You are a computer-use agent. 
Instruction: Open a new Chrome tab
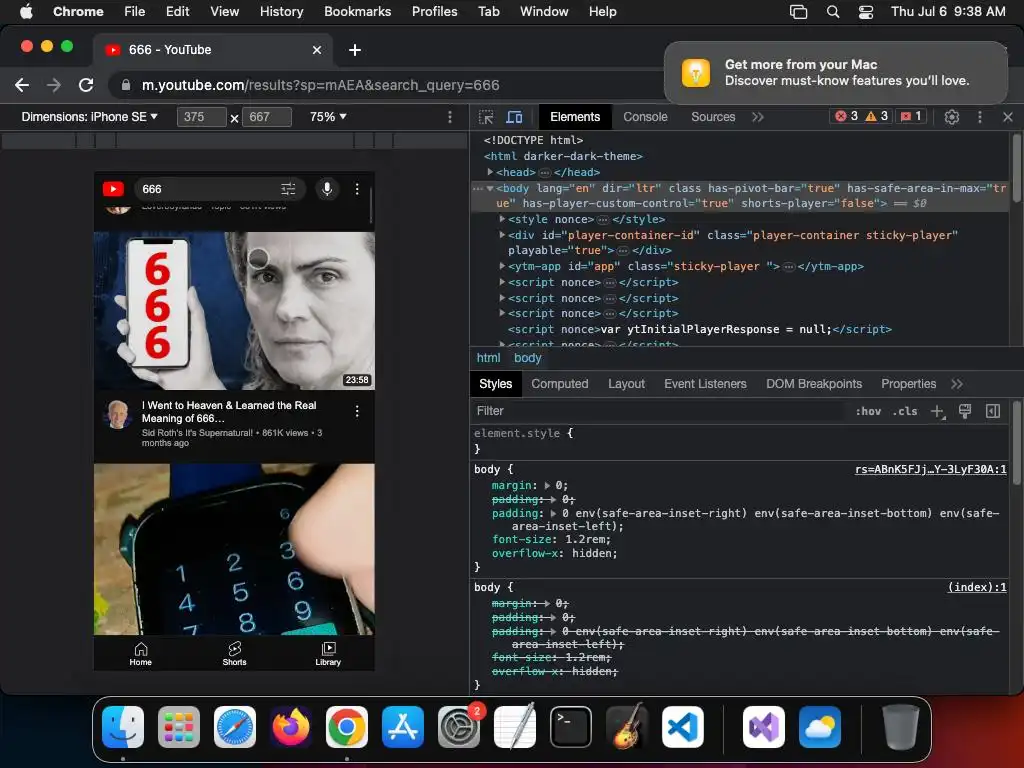[x=355, y=50]
